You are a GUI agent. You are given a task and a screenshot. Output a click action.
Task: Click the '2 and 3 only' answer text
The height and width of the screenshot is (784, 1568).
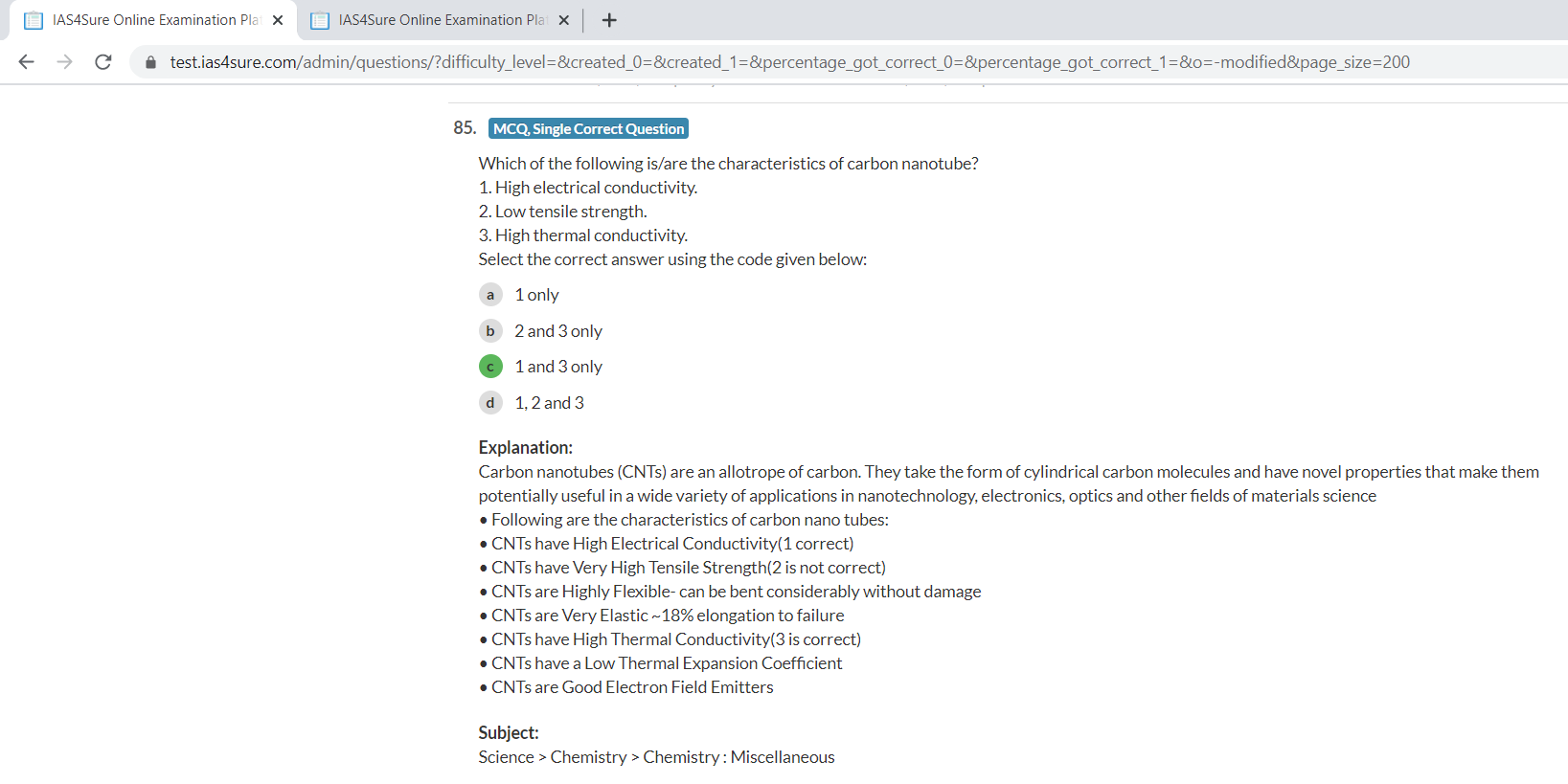point(558,331)
